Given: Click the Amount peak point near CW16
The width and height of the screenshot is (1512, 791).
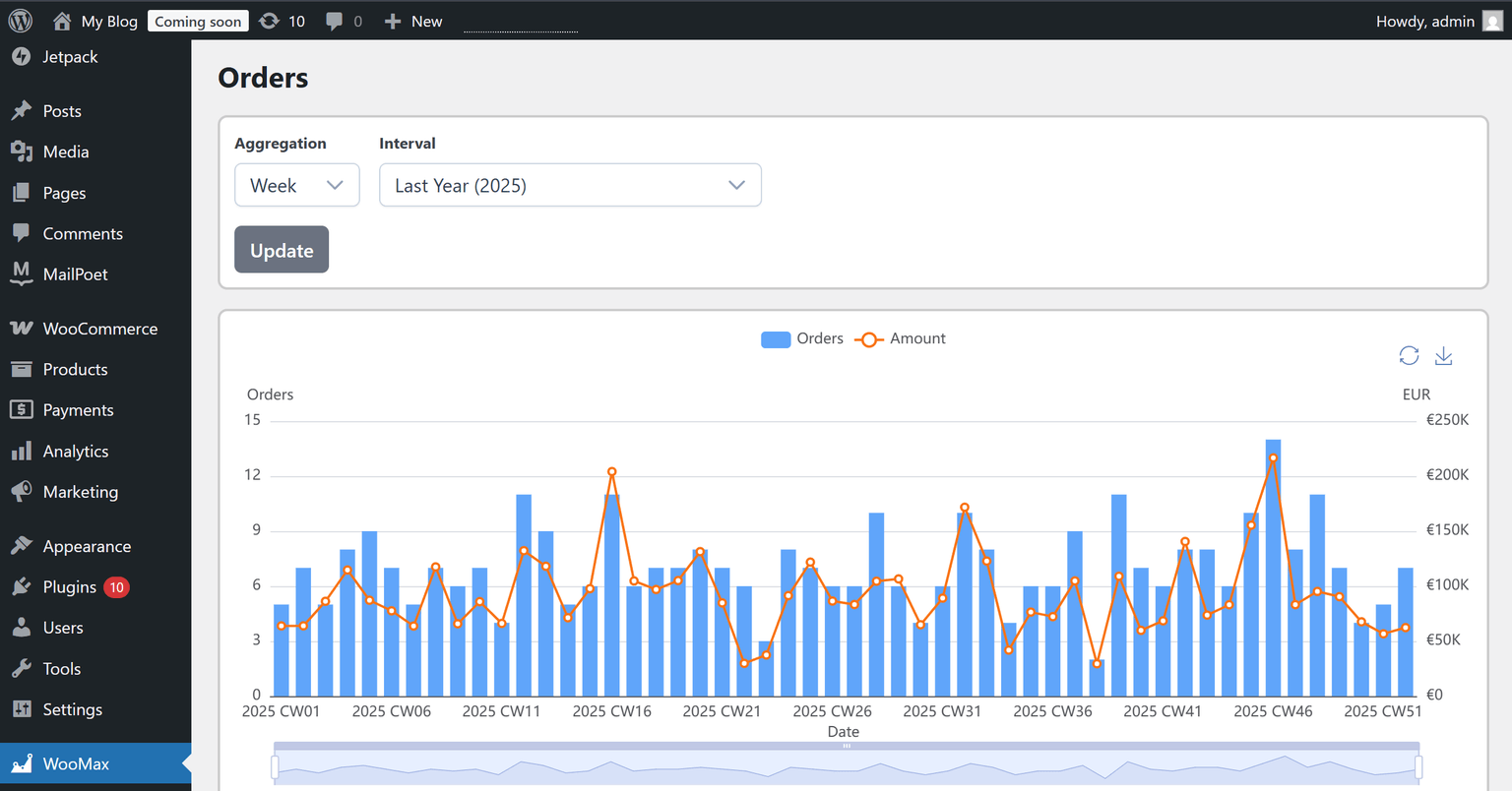Looking at the screenshot, I should [611, 472].
